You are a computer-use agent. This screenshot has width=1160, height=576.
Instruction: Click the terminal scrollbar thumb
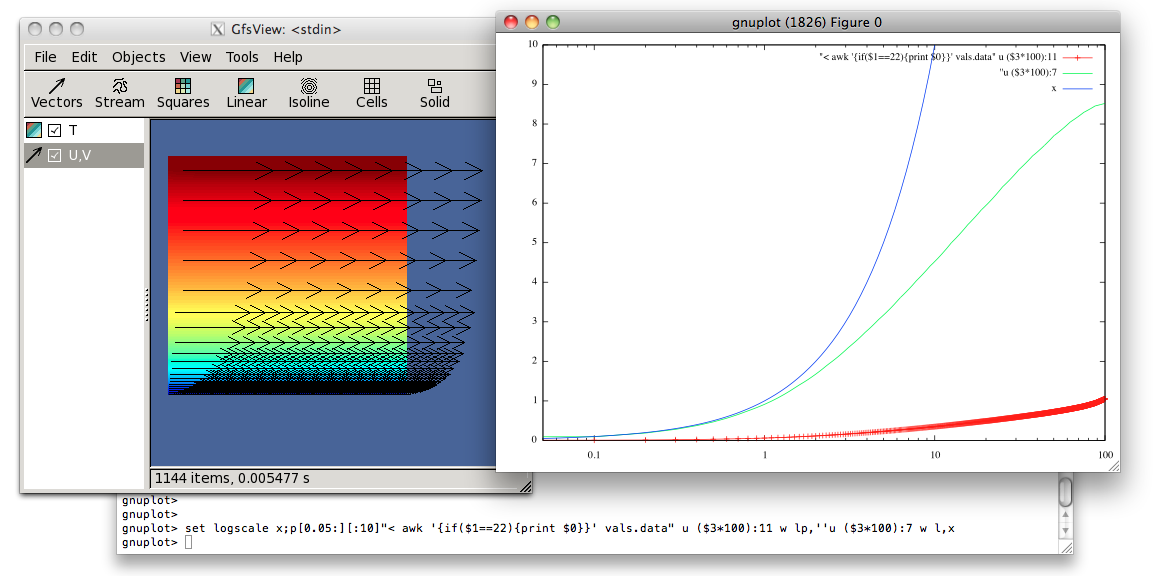(x=1065, y=491)
